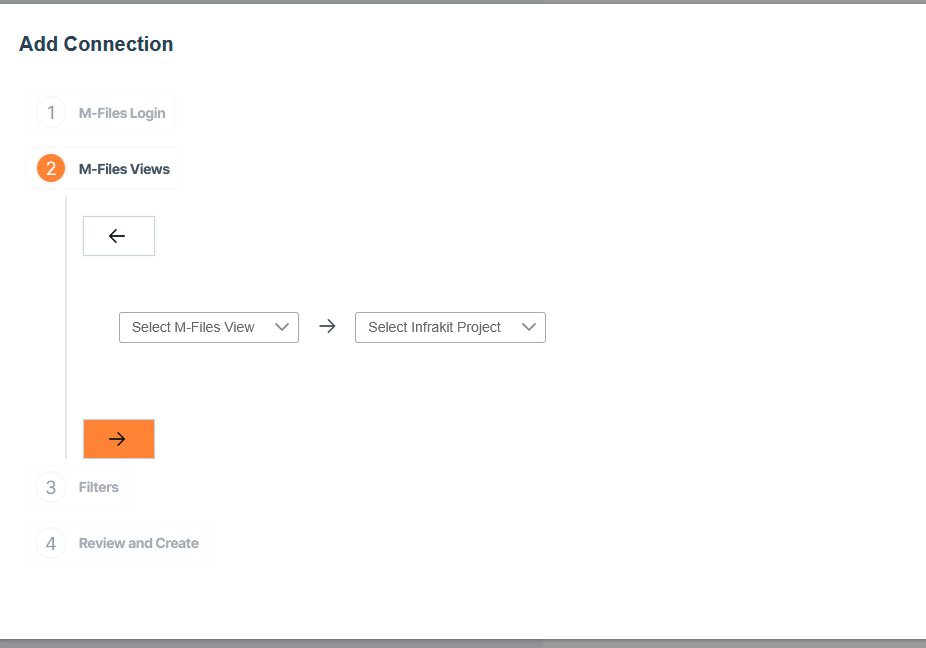Click the step 3 number circle
Screen dimensions: 926x648
click(x=50, y=487)
